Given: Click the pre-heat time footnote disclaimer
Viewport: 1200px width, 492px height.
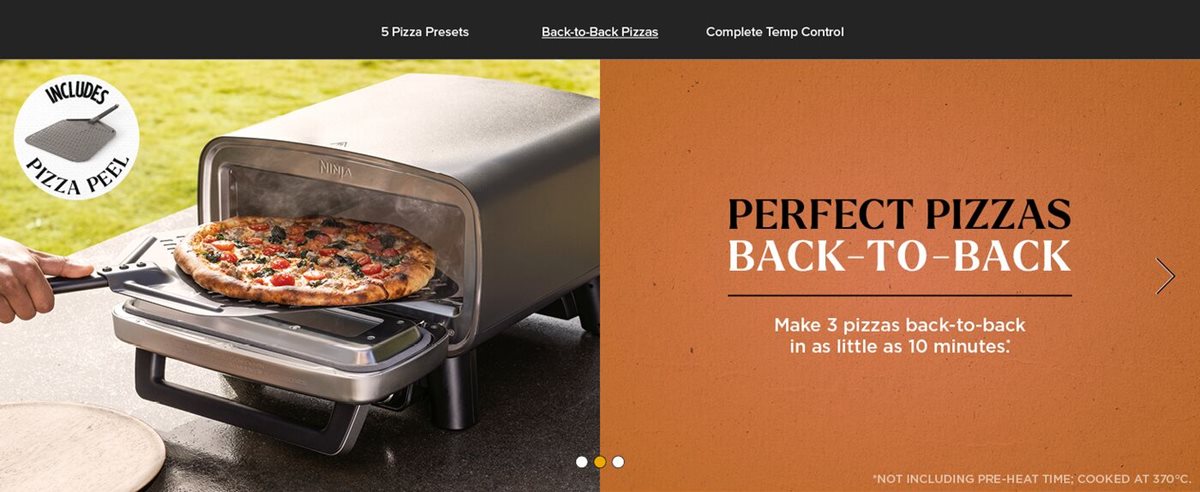Looking at the screenshot, I should pos(1032,479).
